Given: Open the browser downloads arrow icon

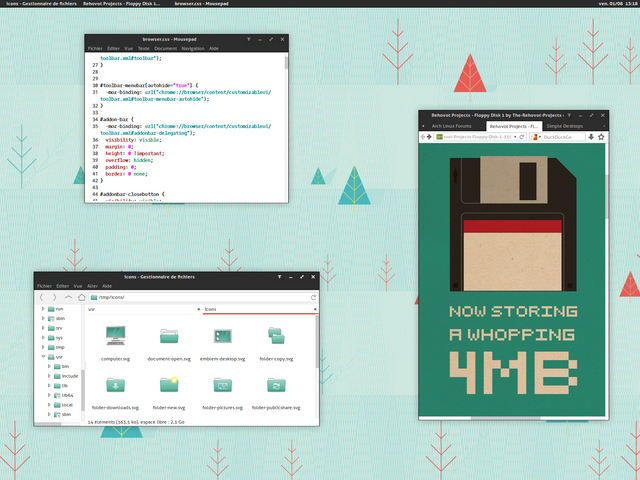Looking at the screenshot, I should (591, 137).
